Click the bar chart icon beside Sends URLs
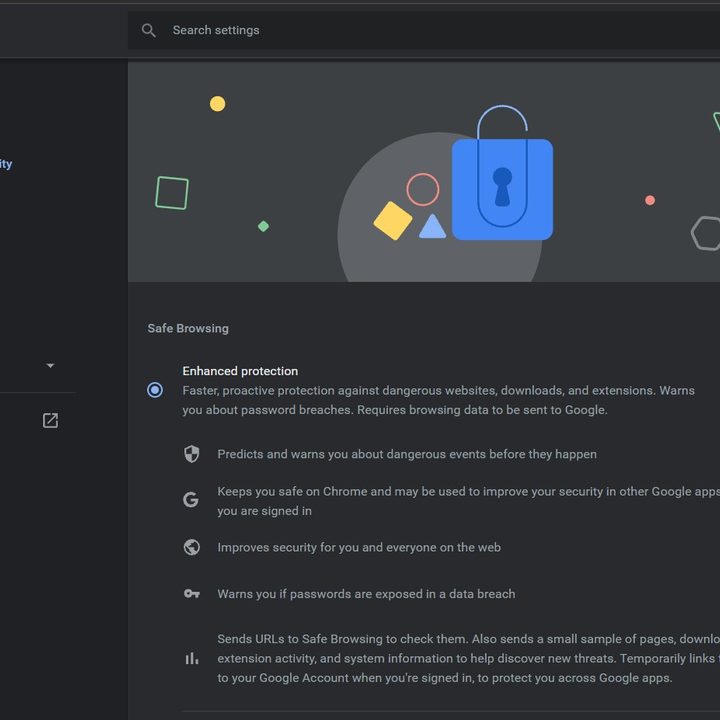The image size is (720, 720). coord(191,658)
